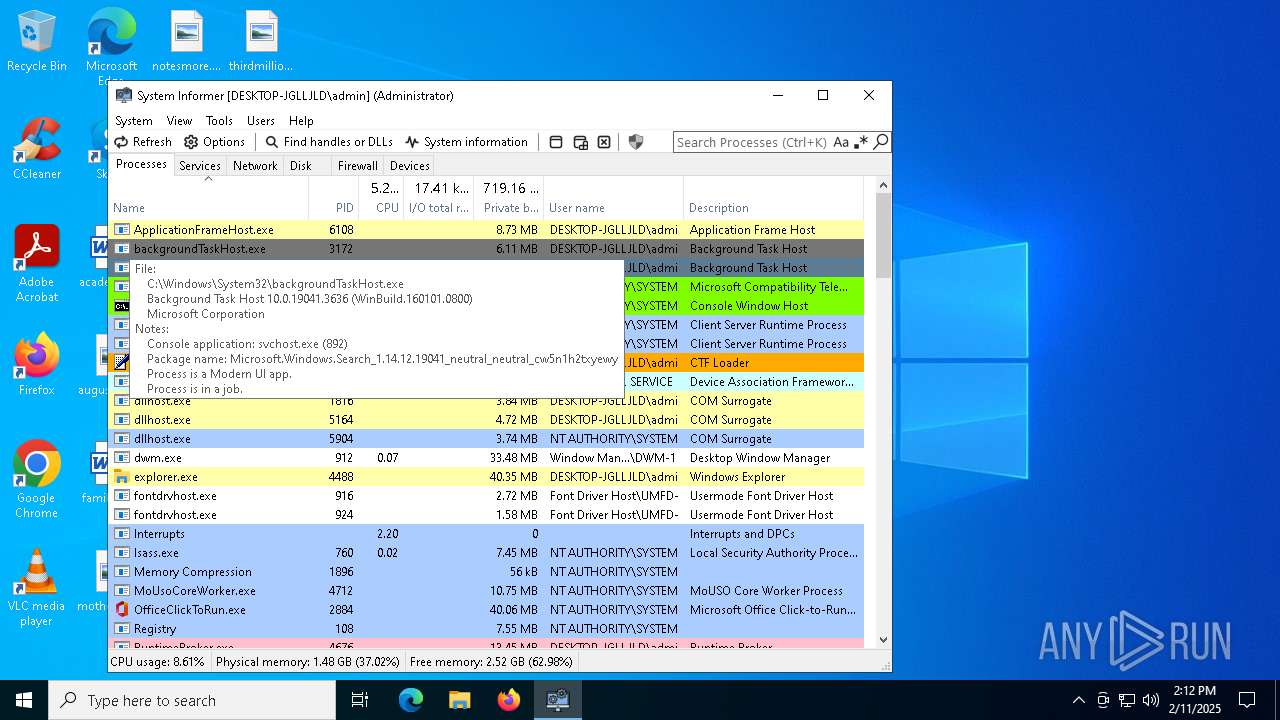Select backgroundTaskHost.exe row with PID 3172
Screen dimensions: 1280x720
click(486, 249)
